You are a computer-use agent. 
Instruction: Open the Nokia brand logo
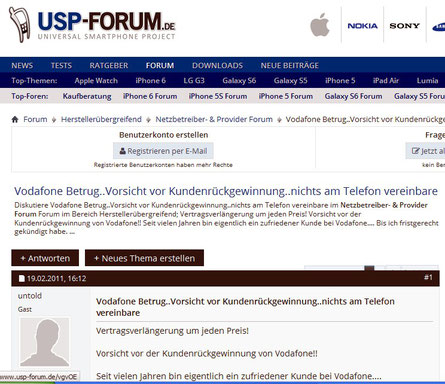click(363, 26)
